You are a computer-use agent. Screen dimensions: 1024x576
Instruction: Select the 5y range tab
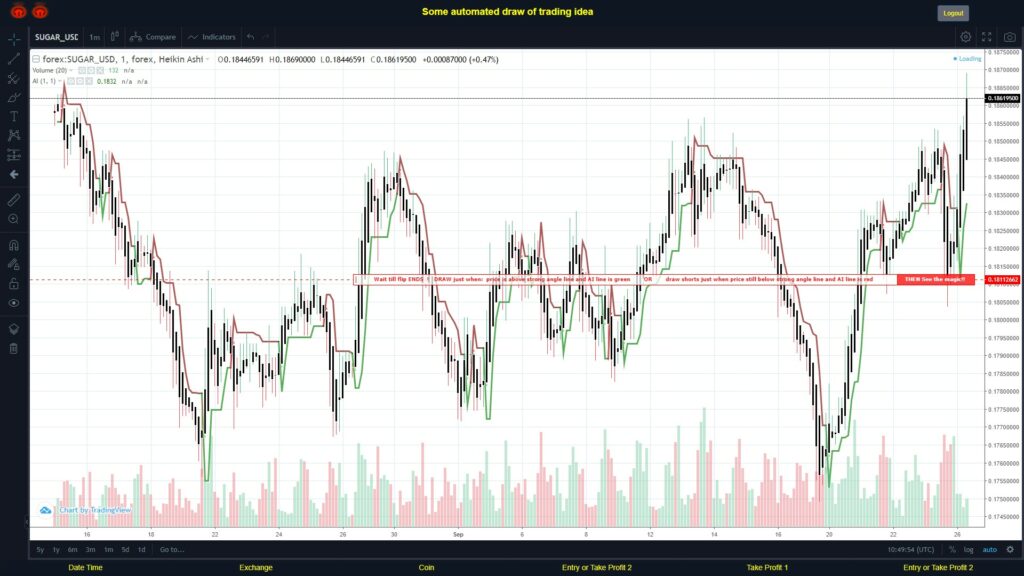40,549
